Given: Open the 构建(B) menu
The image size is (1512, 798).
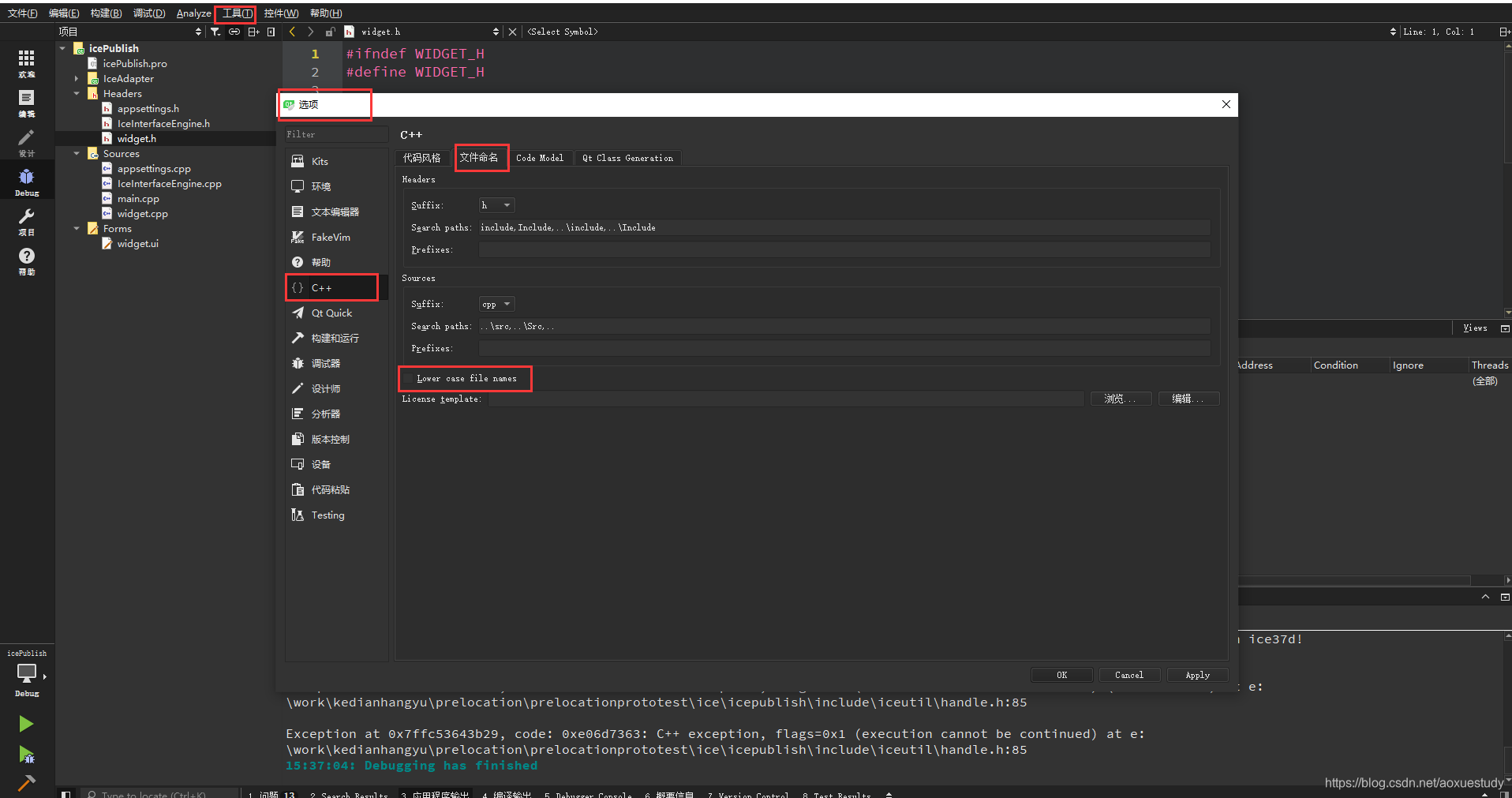Looking at the screenshot, I should point(106,13).
